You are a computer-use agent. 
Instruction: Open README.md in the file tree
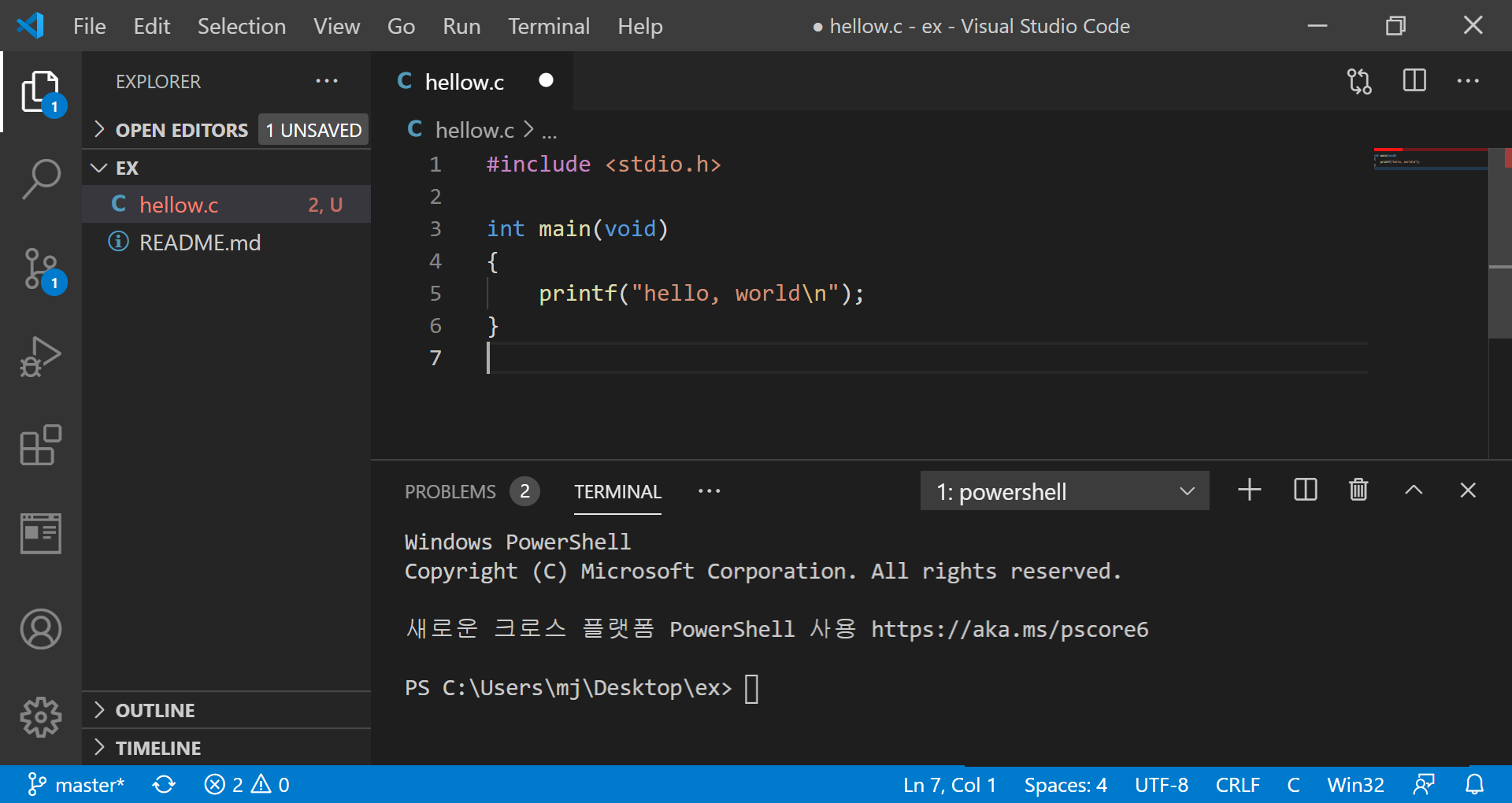pos(227,242)
